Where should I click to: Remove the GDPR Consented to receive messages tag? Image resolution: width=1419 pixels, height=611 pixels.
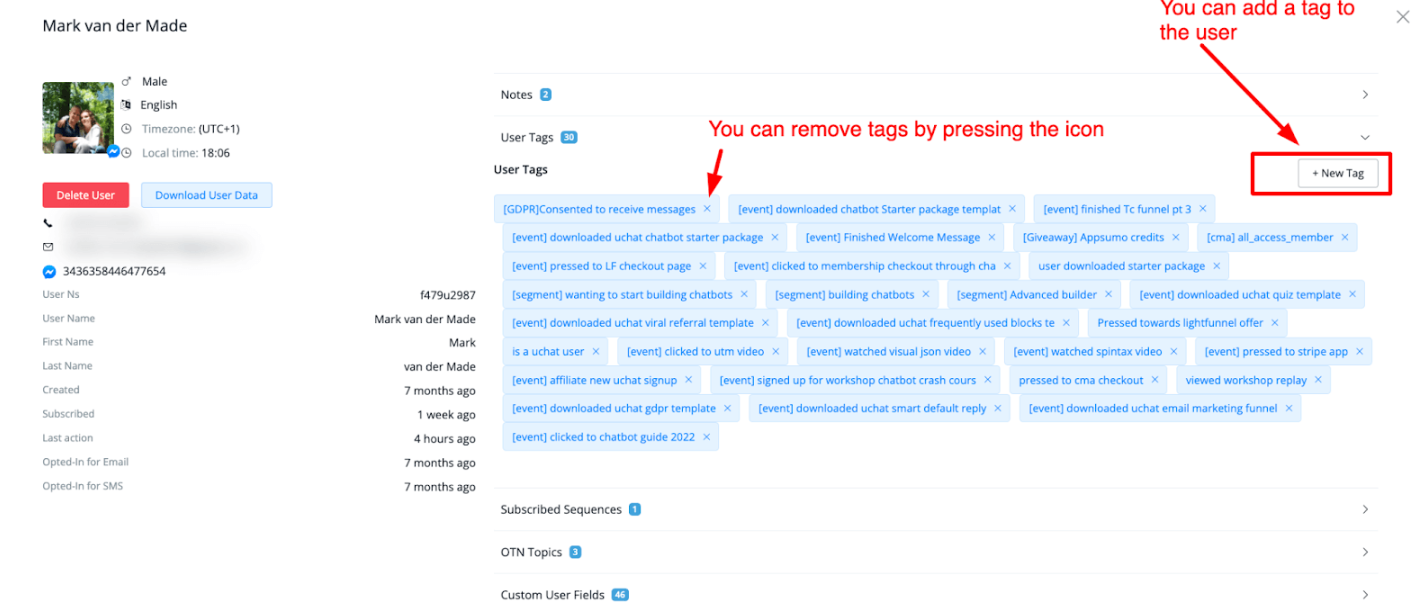click(x=707, y=209)
